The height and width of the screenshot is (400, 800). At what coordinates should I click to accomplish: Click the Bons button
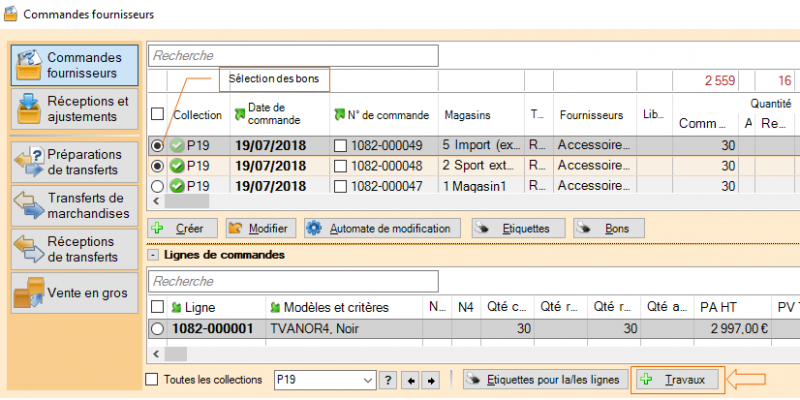[609, 228]
